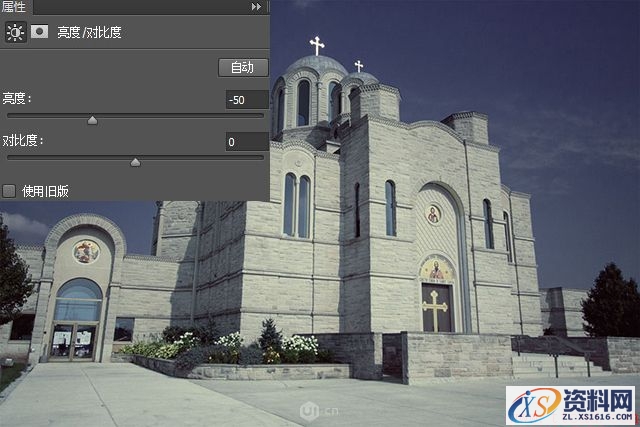Screen dimensions: 640x427
Task: Click the Brightness/Contrast sun adjustment icon
Action: pyautogui.click(x=15, y=32)
